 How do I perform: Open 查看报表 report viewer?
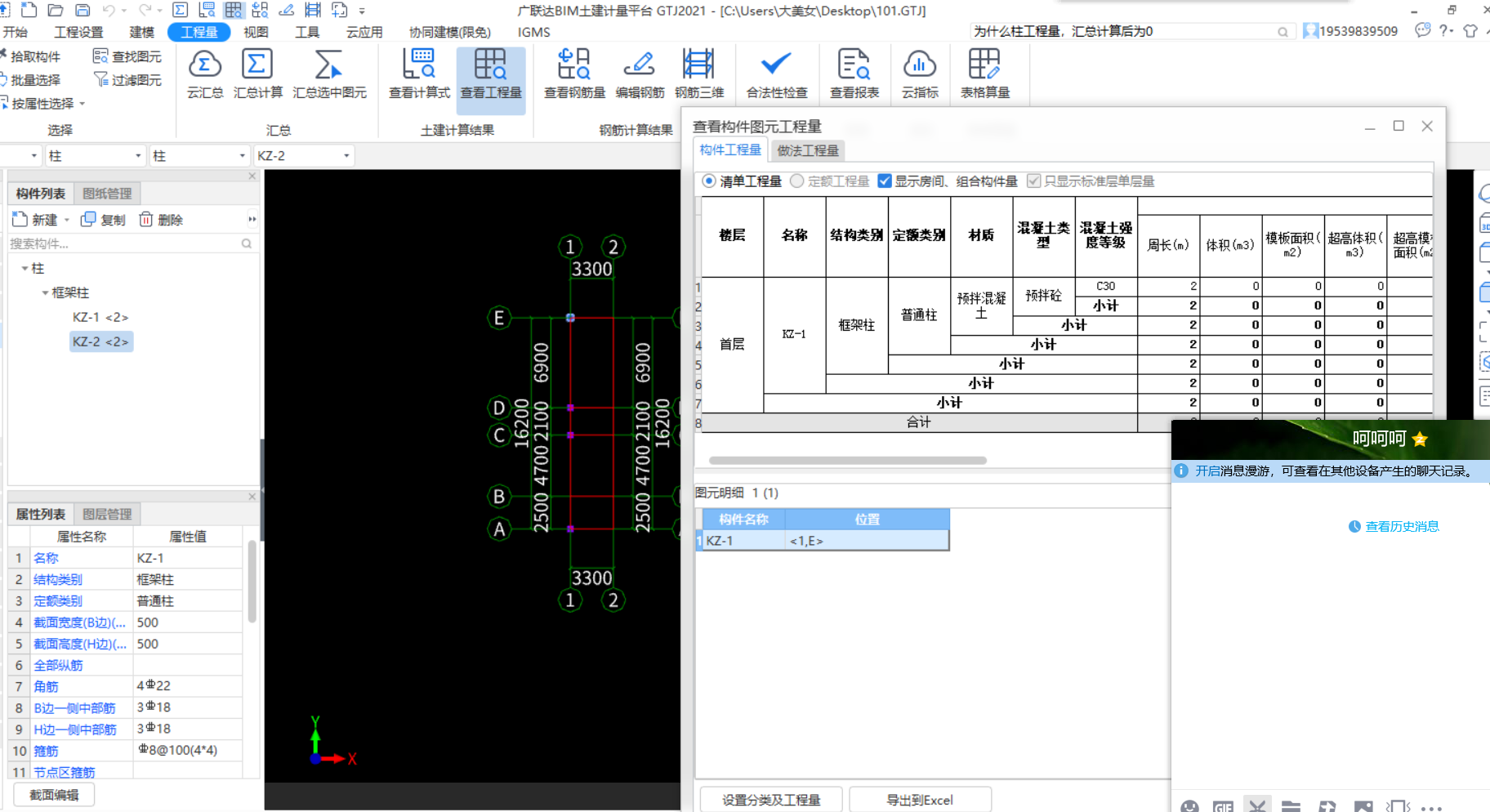click(x=854, y=74)
